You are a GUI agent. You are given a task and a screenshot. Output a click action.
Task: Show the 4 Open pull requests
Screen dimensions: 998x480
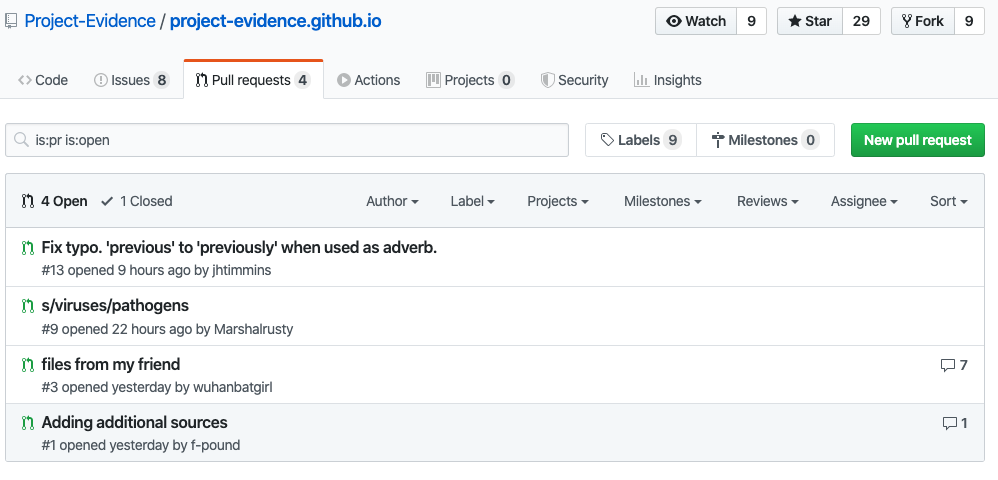(55, 201)
